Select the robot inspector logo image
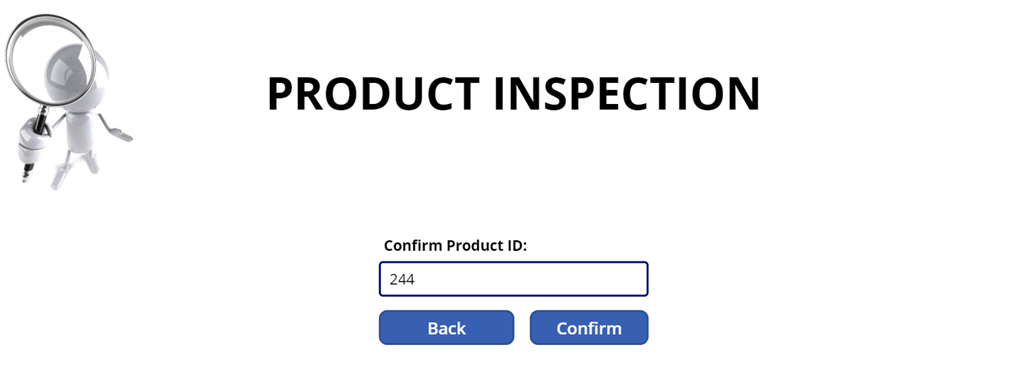The height and width of the screenshot is (385, 1024). (69, 101)
